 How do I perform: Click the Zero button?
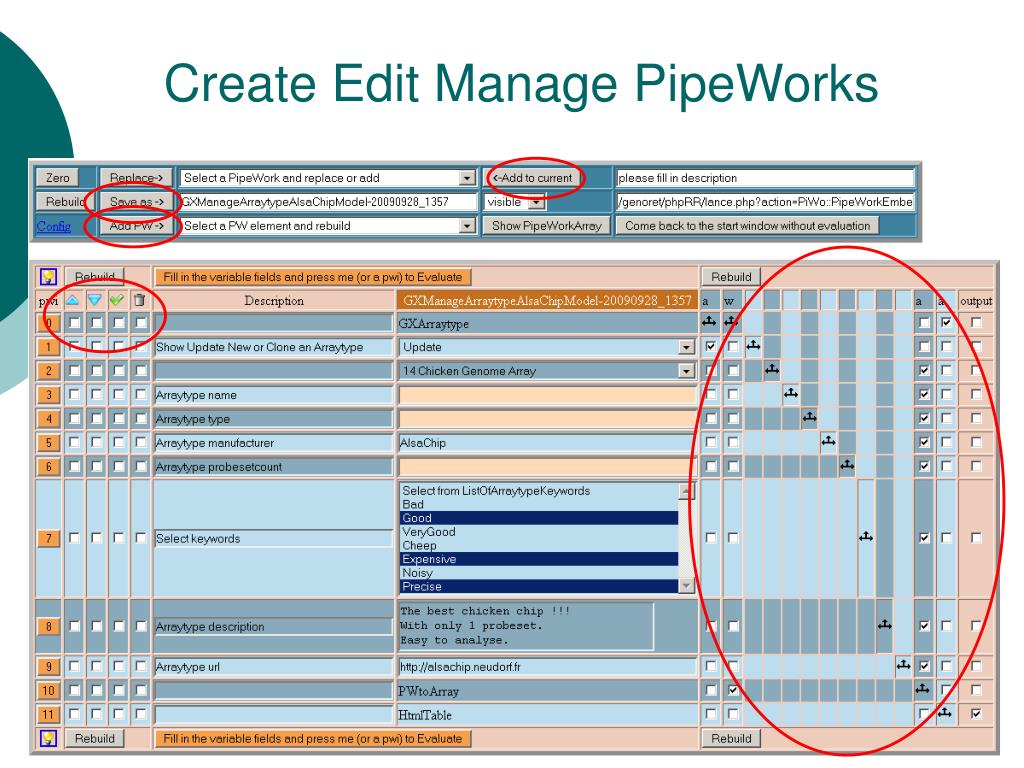click(x=57, y=178)
